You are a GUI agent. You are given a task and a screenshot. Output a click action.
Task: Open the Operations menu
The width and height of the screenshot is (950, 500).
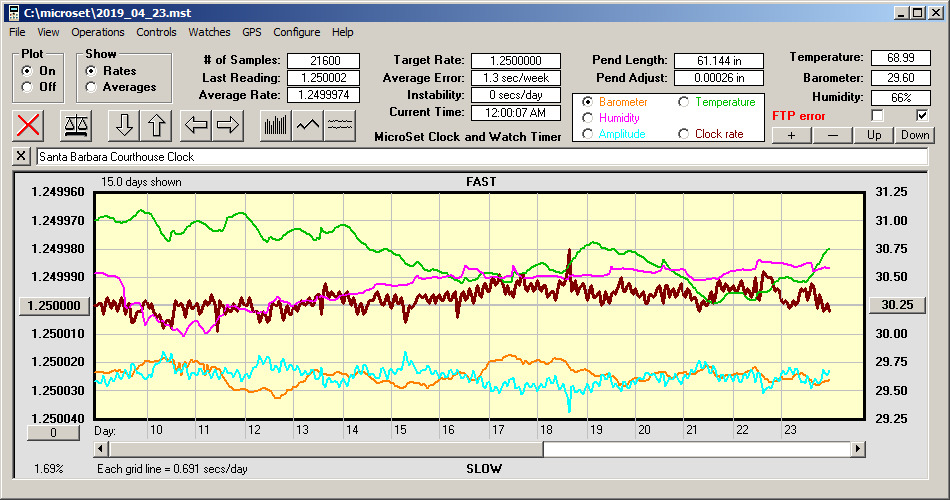pyautogui.click(x=98, y=32)
